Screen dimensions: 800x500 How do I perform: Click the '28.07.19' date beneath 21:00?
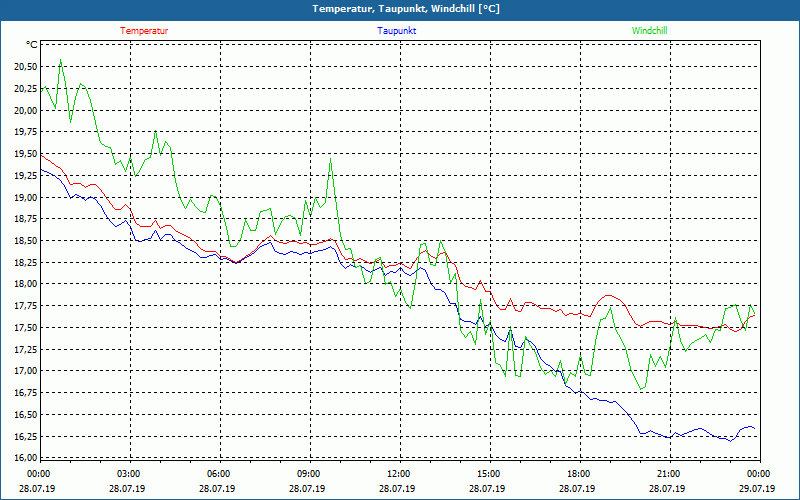tap(667, 489)
